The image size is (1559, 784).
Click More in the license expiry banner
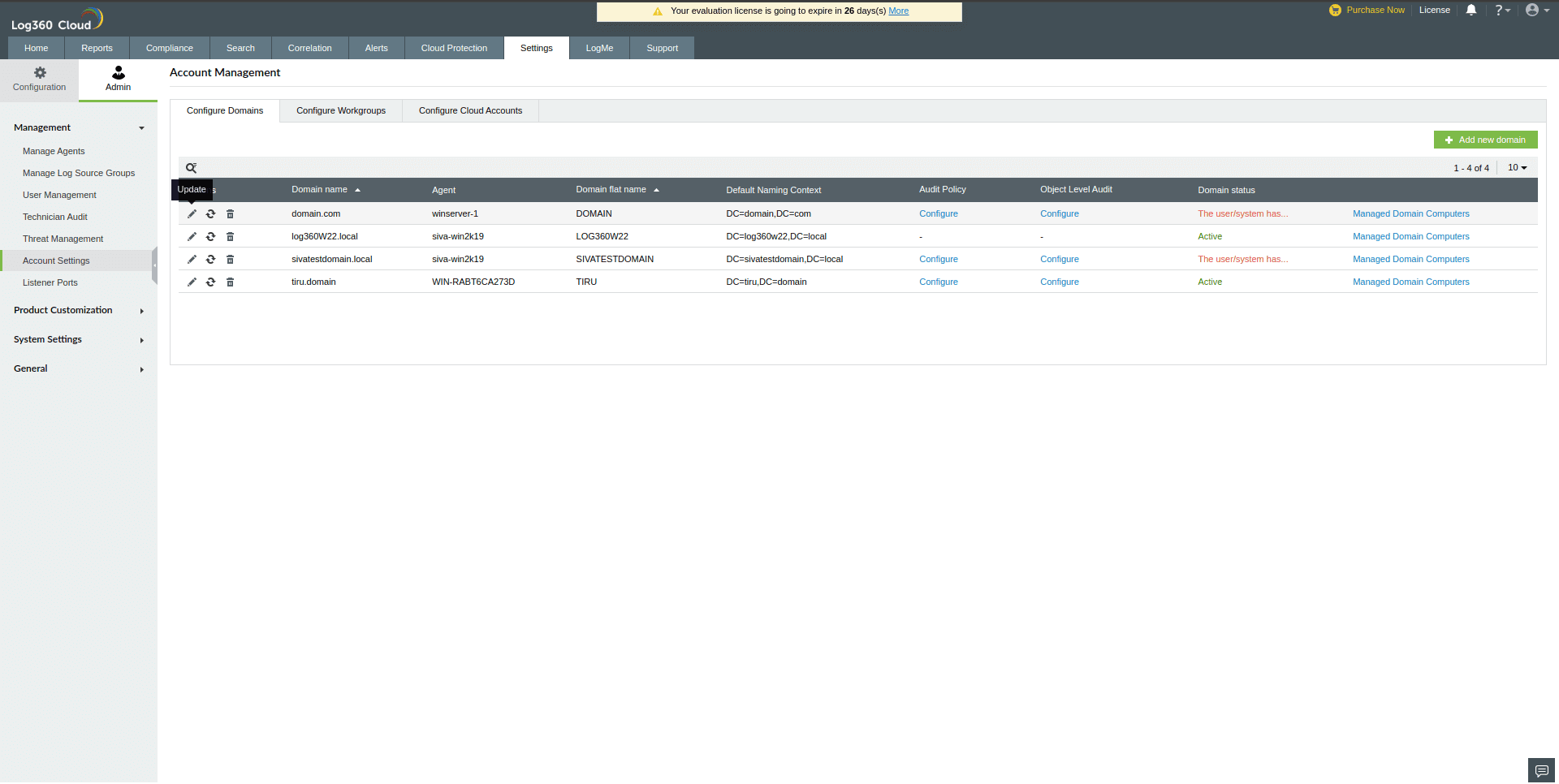pyautogui.click(x=898, y=11)
